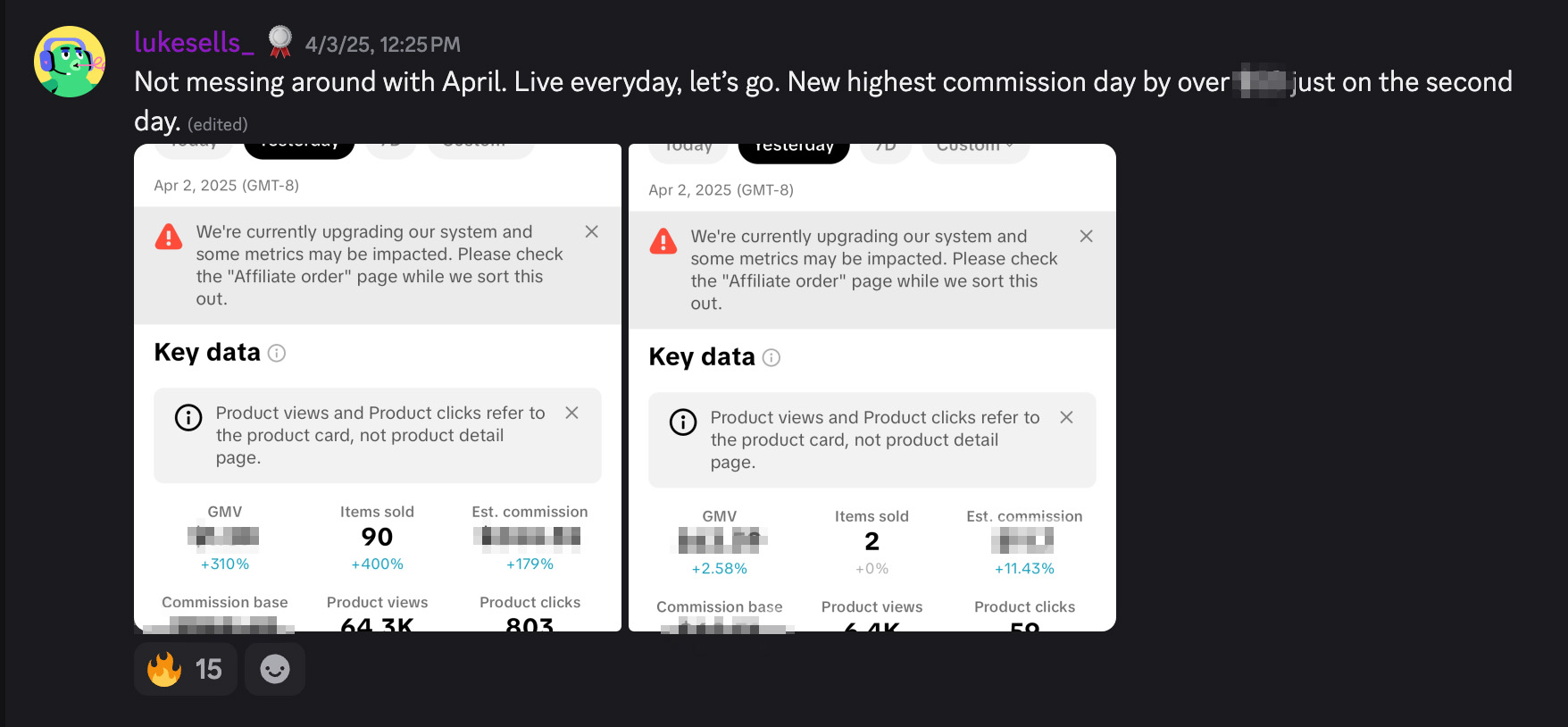Click Key data info icon in left screenshot
This screenshot has width=1568, height=727.
pyautogui.click(x=277, y=354)
